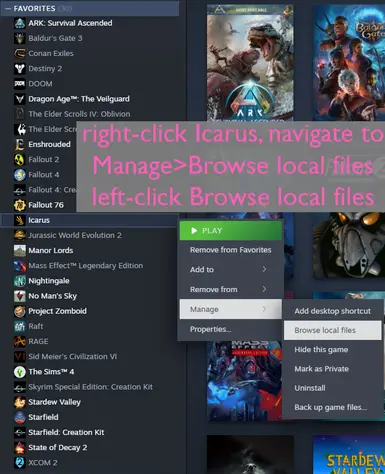The height and width of the screenshot is (474, 385).
Task: Select the XCOM 2 icon
Action: [x=20, y=463]
